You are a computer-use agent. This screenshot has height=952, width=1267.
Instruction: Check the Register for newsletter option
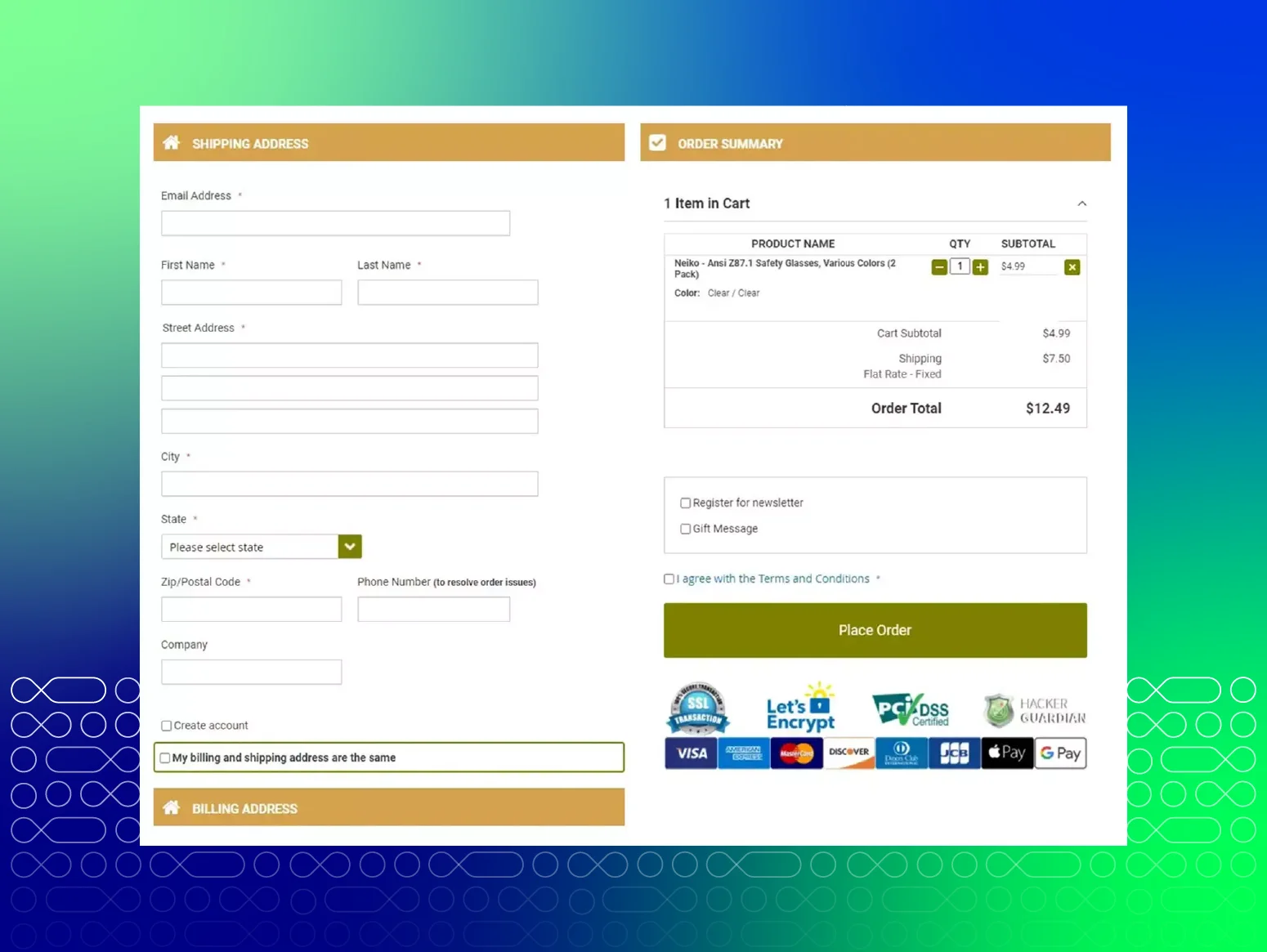686,503
